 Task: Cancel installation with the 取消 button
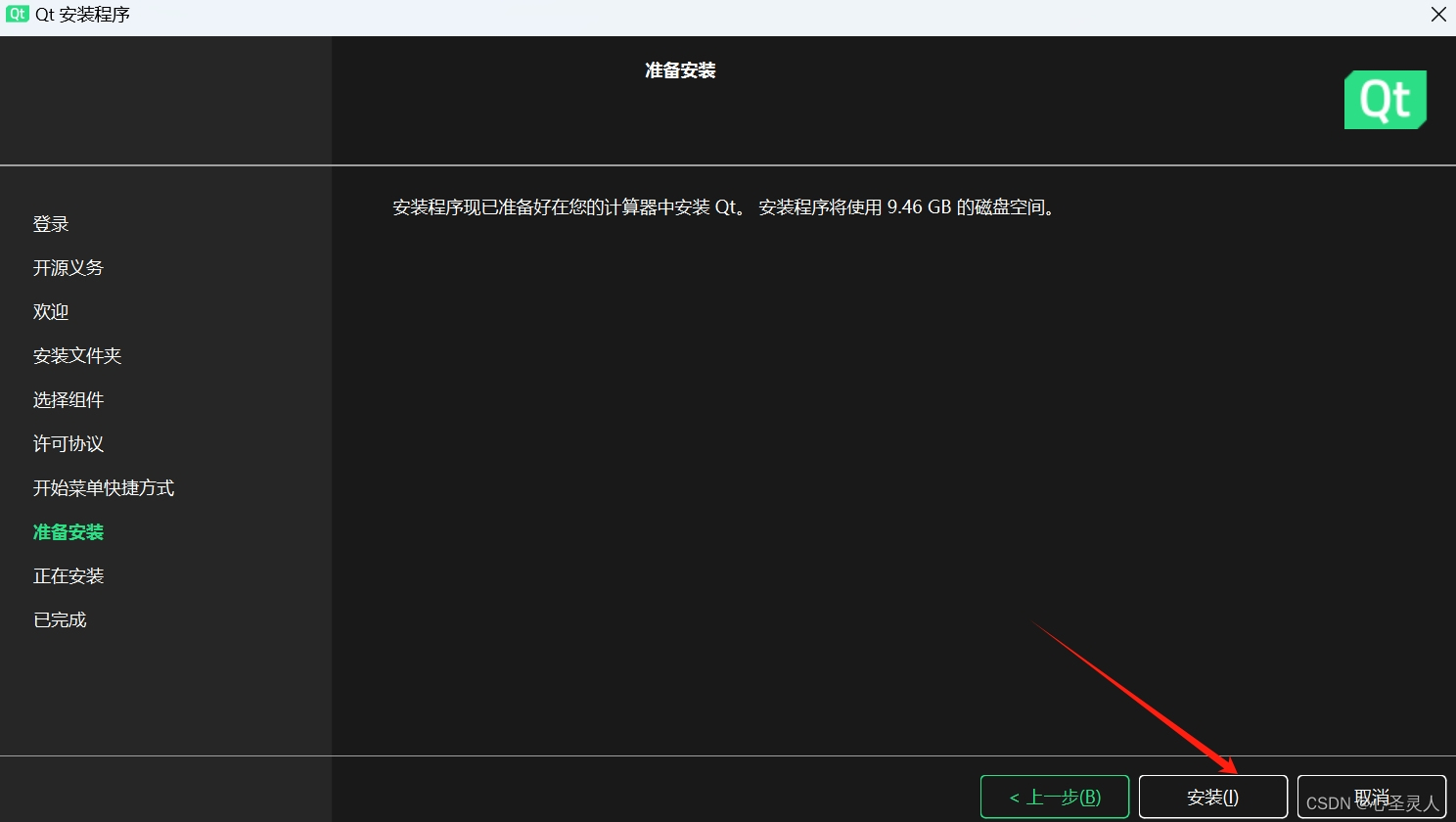[x=1371, y=797]
